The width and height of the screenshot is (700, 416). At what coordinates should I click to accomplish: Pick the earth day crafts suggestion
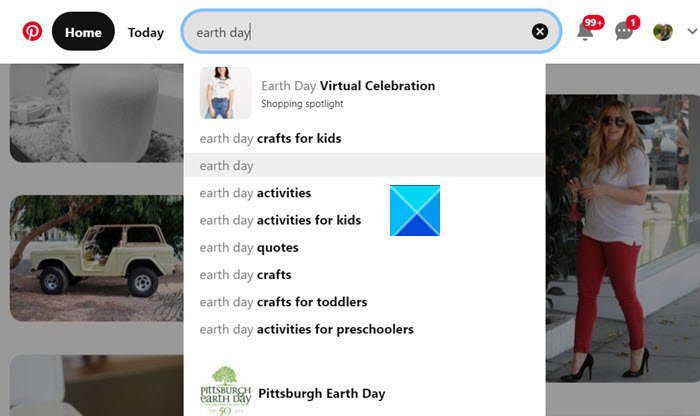246,275
